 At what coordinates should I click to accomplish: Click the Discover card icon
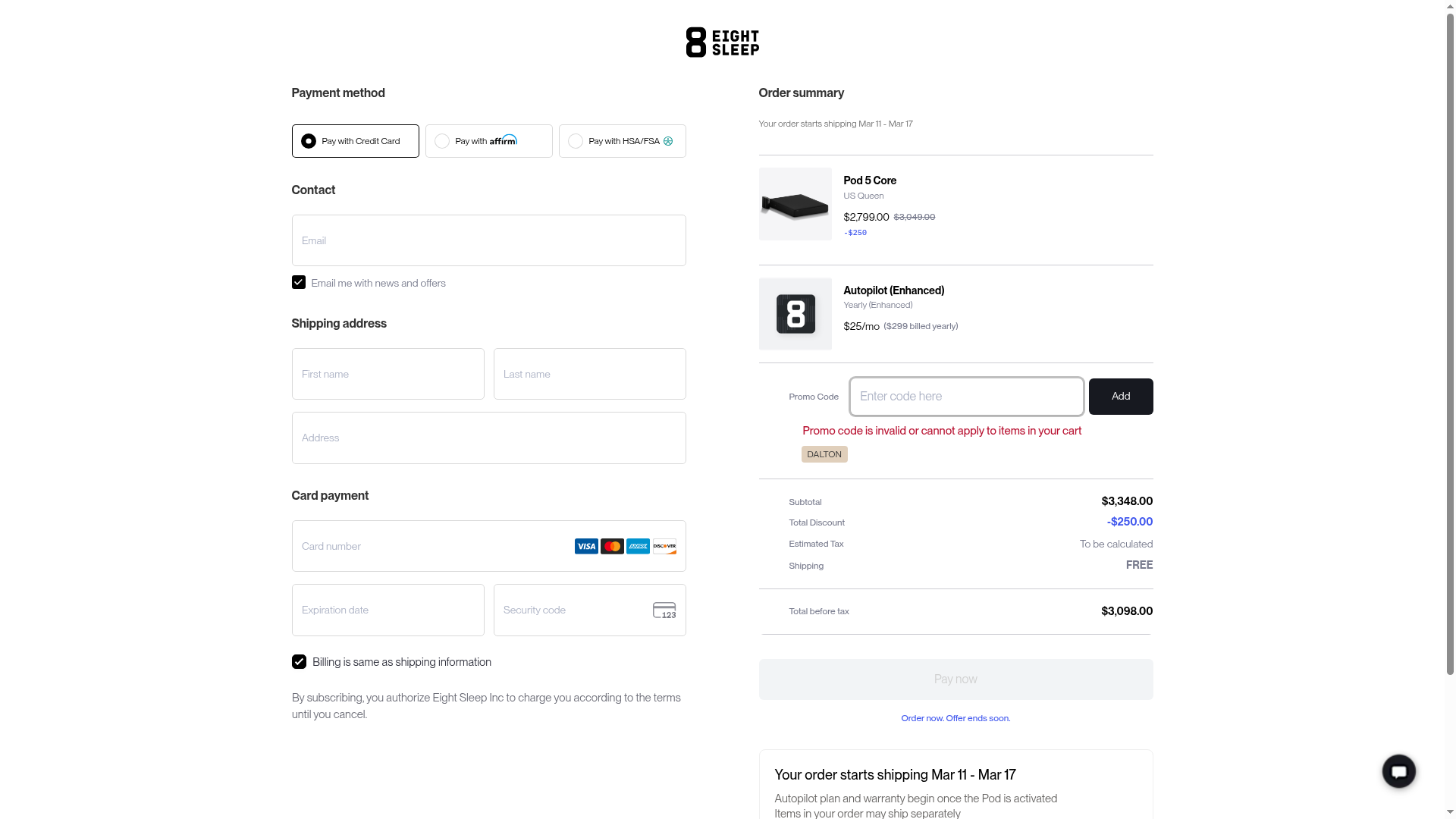pos(664,546)
